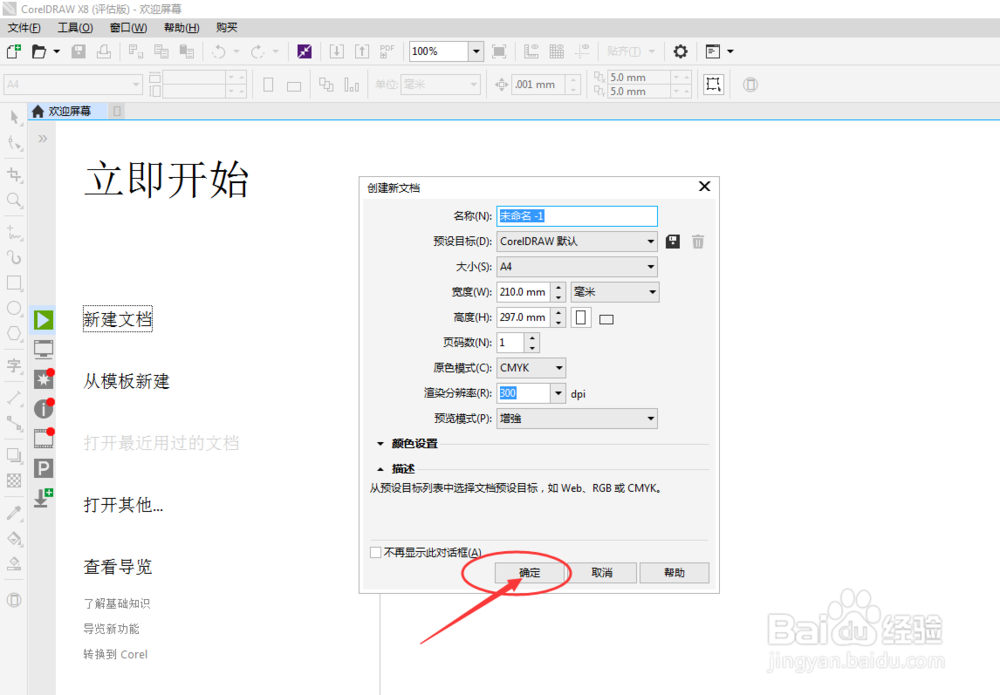1000x695 pixels.
Task: Open the 大小 A4 dropdown
Action: point(577,267)
